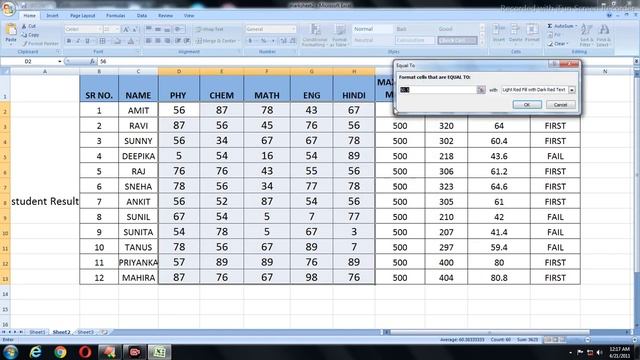Click the Middle Align icon
The width and height of the screenshot is (640, 360).
tap(158, 29)
